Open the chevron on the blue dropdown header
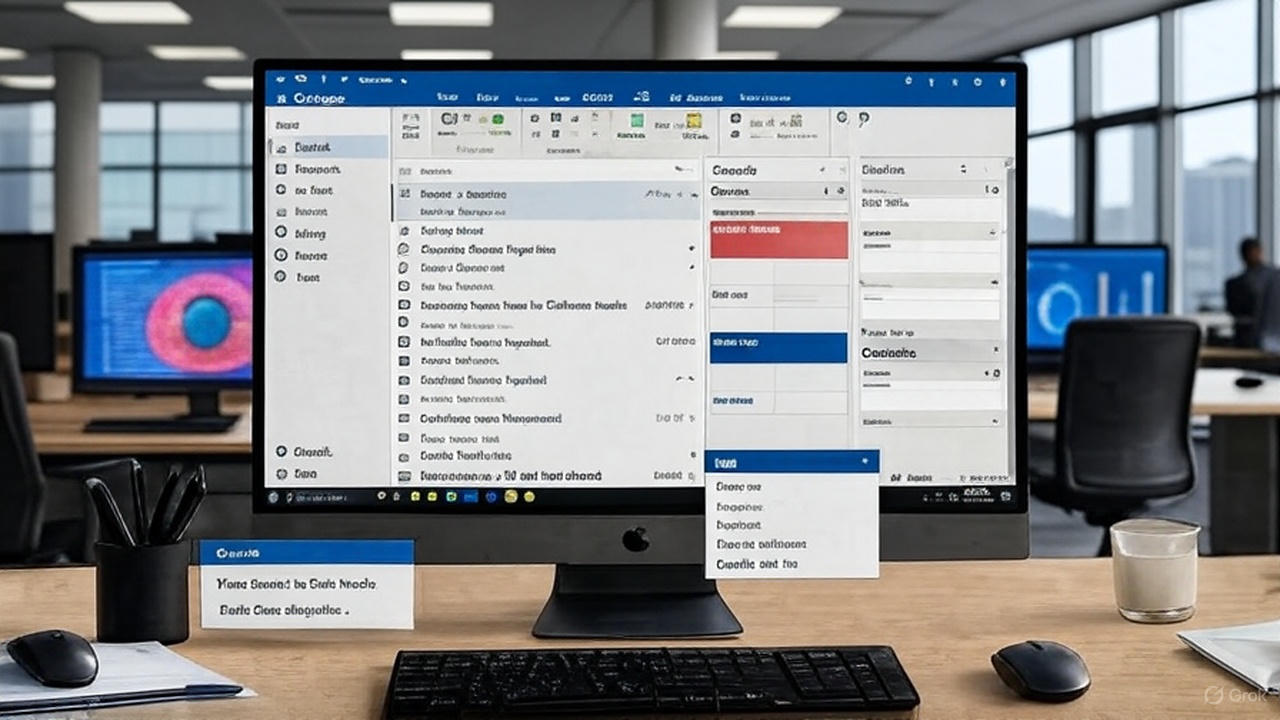The height and width of the screenshot is (720, 1280). (x=866, y=461)
